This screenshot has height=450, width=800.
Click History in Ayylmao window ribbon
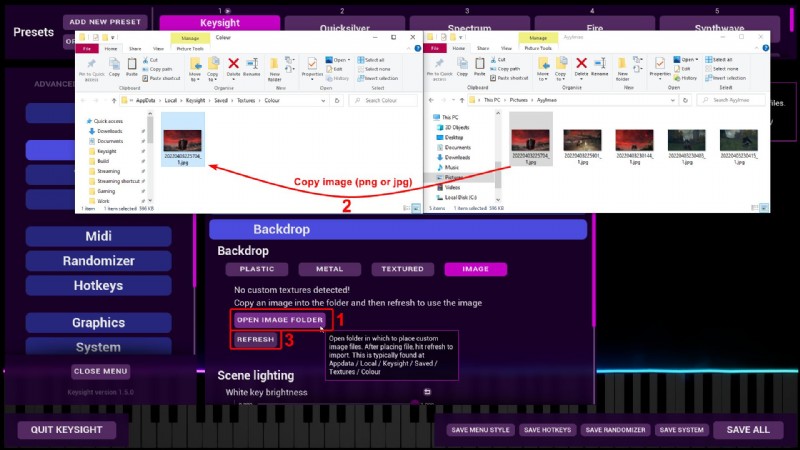click(686, 78)
